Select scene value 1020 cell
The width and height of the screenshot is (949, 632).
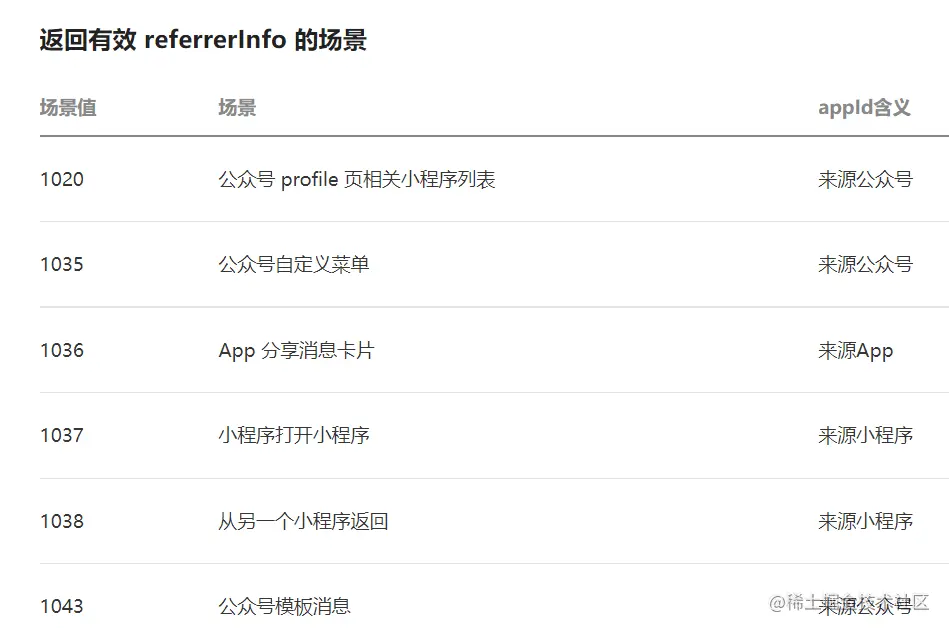[62, 180]
